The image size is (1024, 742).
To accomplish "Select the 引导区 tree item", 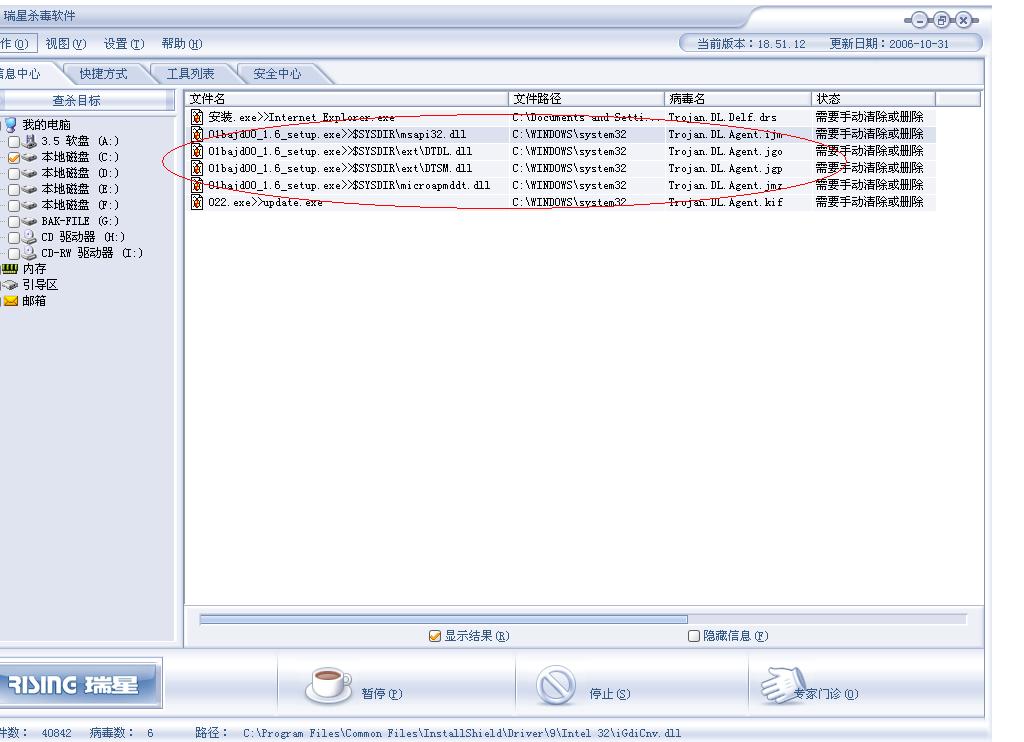I will click(x=40, y=285).
